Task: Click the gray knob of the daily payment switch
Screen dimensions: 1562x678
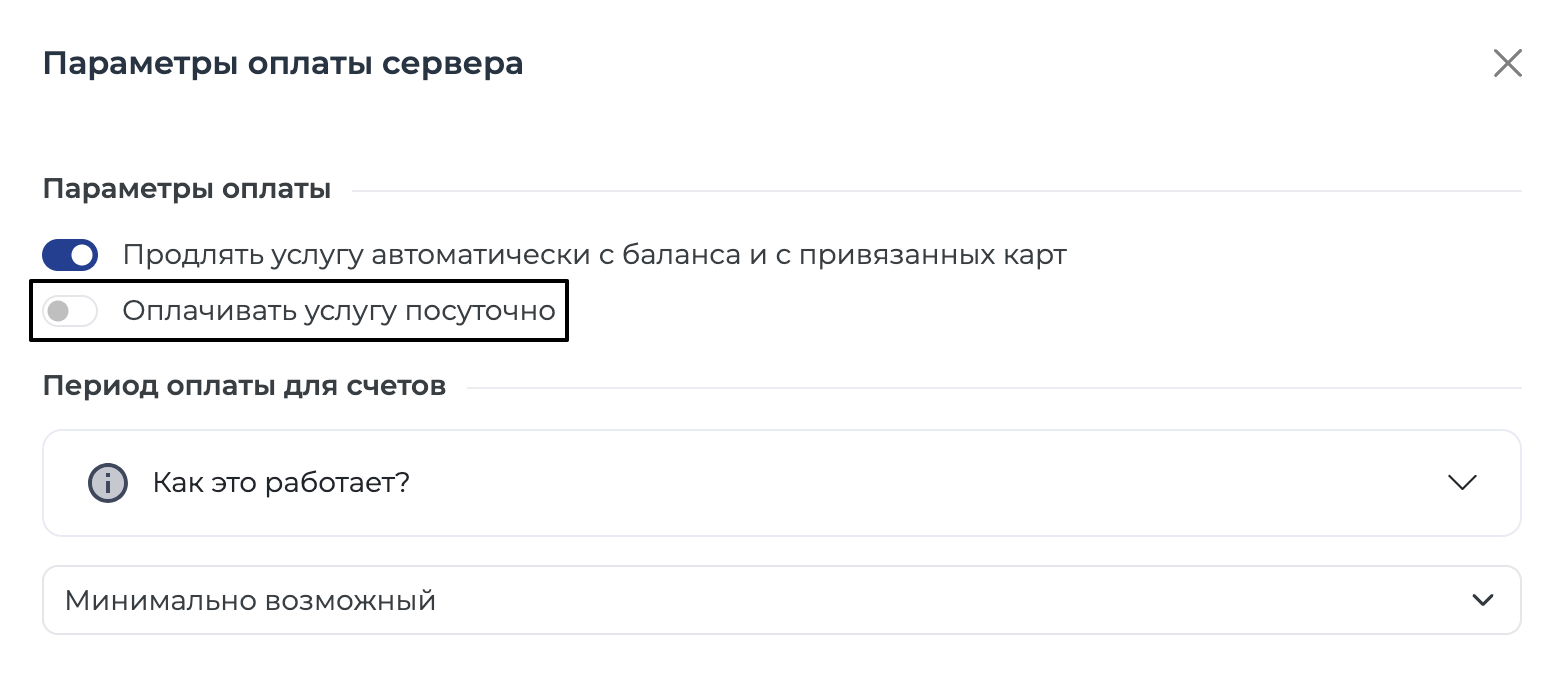Action: (x=58, y=311)
